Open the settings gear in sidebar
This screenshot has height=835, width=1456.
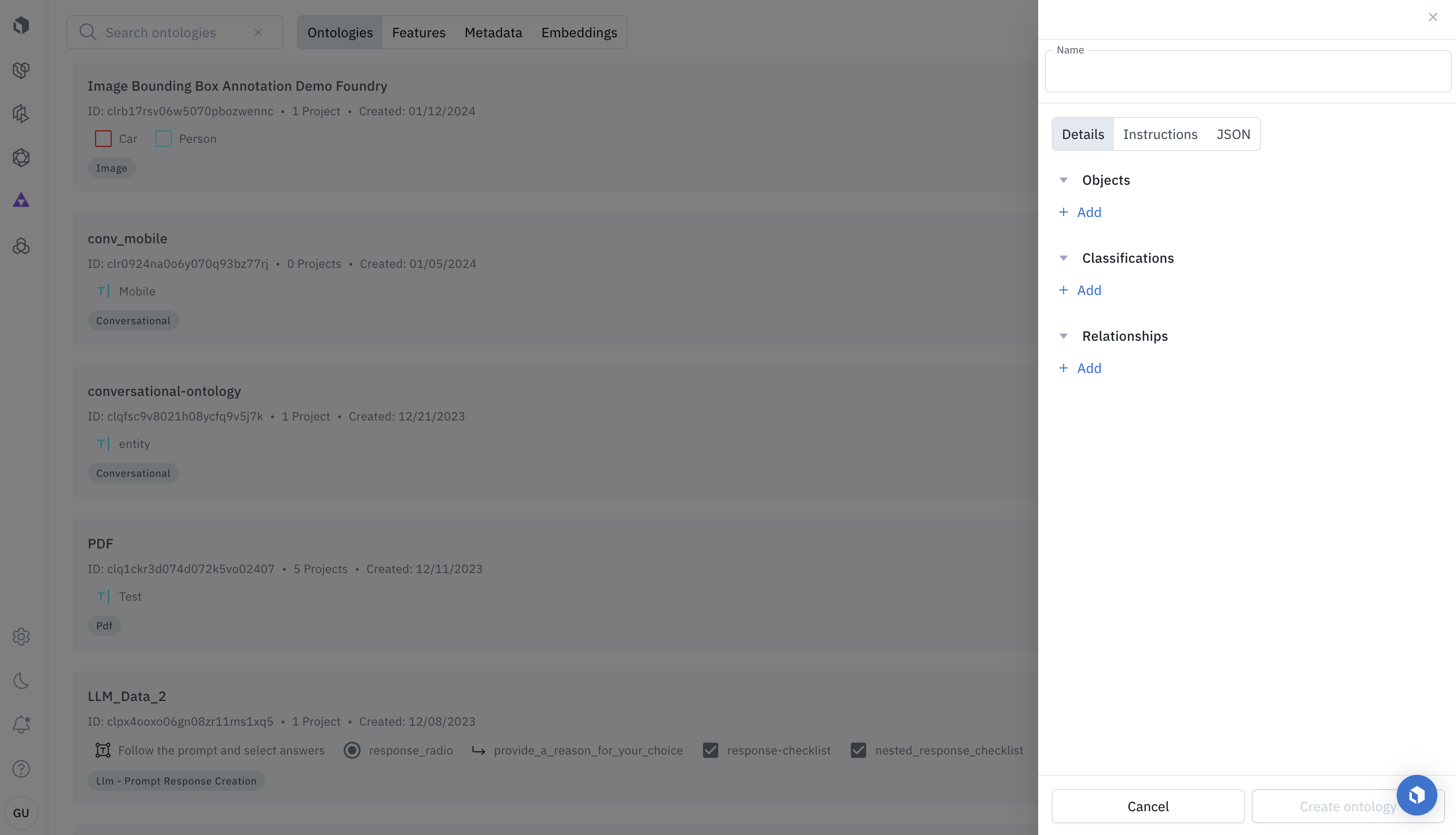coord(21,637)
